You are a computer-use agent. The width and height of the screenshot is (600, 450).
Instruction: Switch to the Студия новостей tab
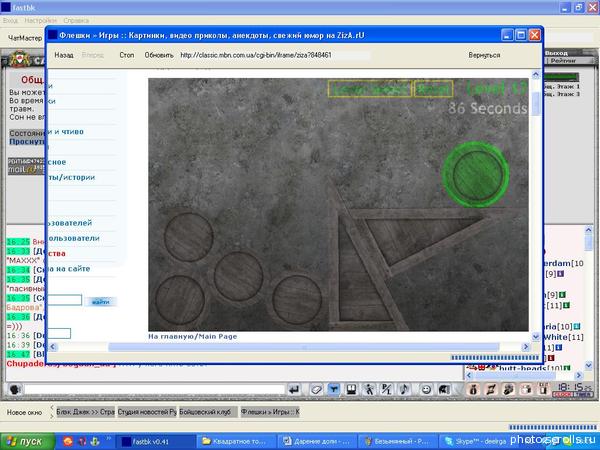(147, 412)
